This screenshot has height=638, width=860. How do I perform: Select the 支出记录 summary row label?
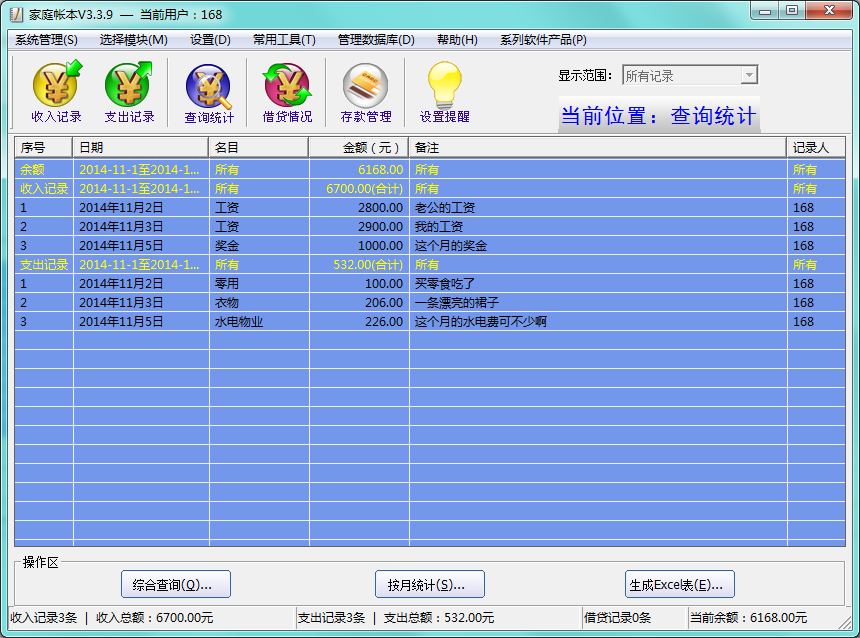pyautogui.click(x=44, y=264)
